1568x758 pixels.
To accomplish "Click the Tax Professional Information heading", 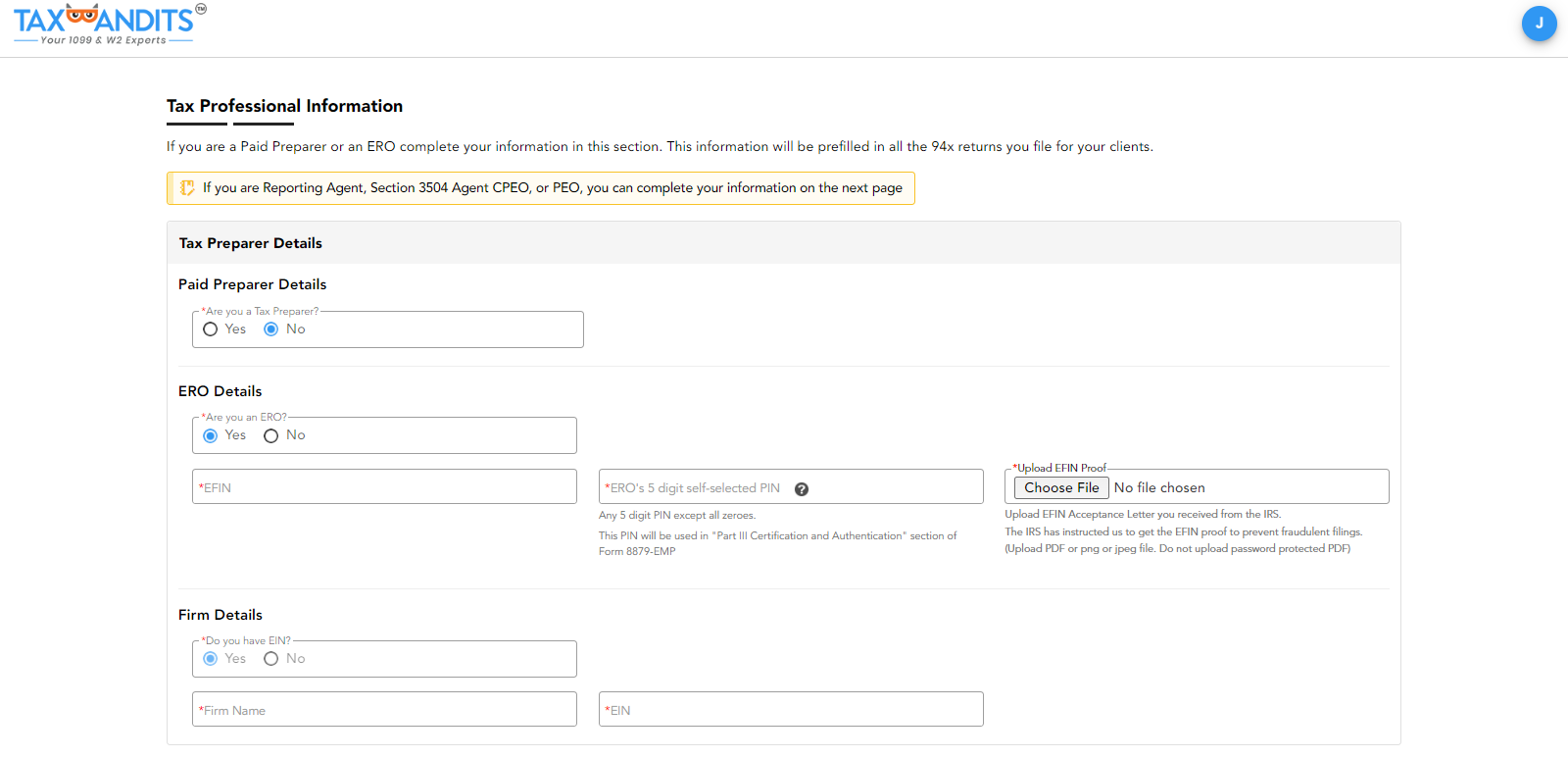I will point(284,106).
